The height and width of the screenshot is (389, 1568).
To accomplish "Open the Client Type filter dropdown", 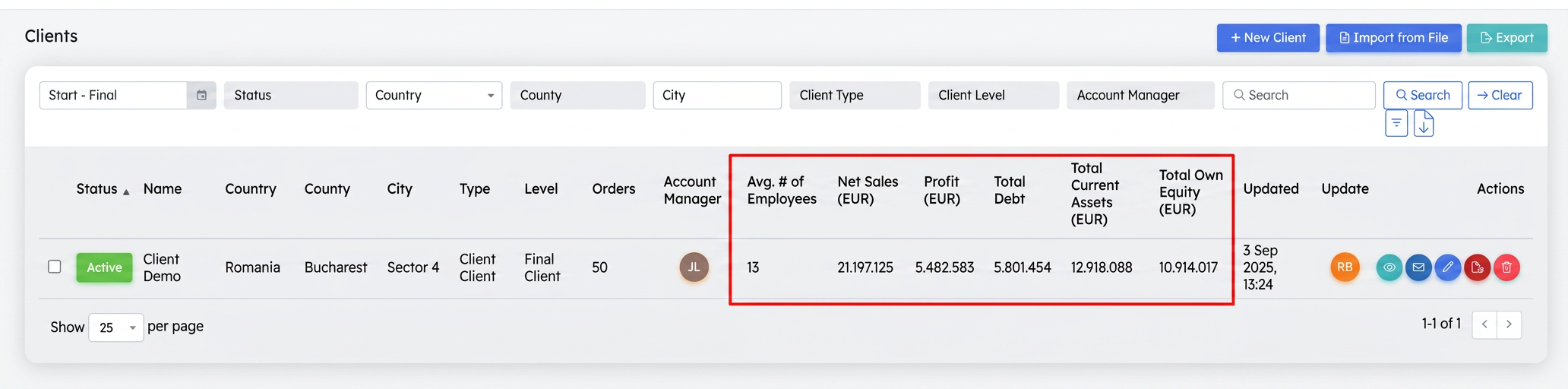I will coord(855,95).
